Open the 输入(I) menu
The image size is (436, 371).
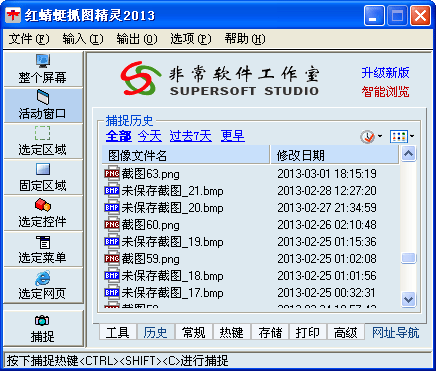point(83,39)
